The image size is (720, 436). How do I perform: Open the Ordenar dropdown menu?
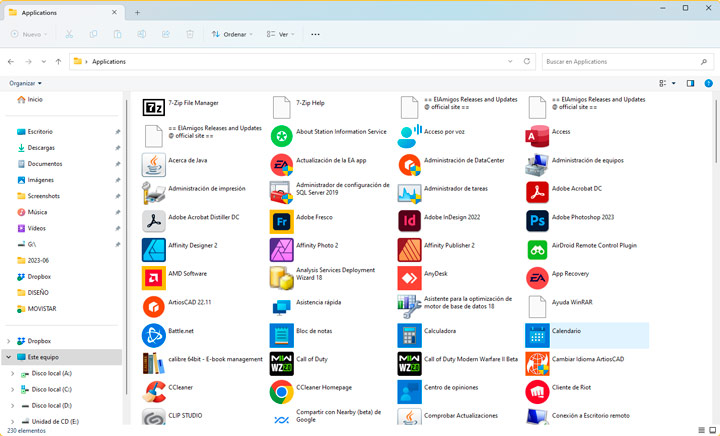[232, 34]
